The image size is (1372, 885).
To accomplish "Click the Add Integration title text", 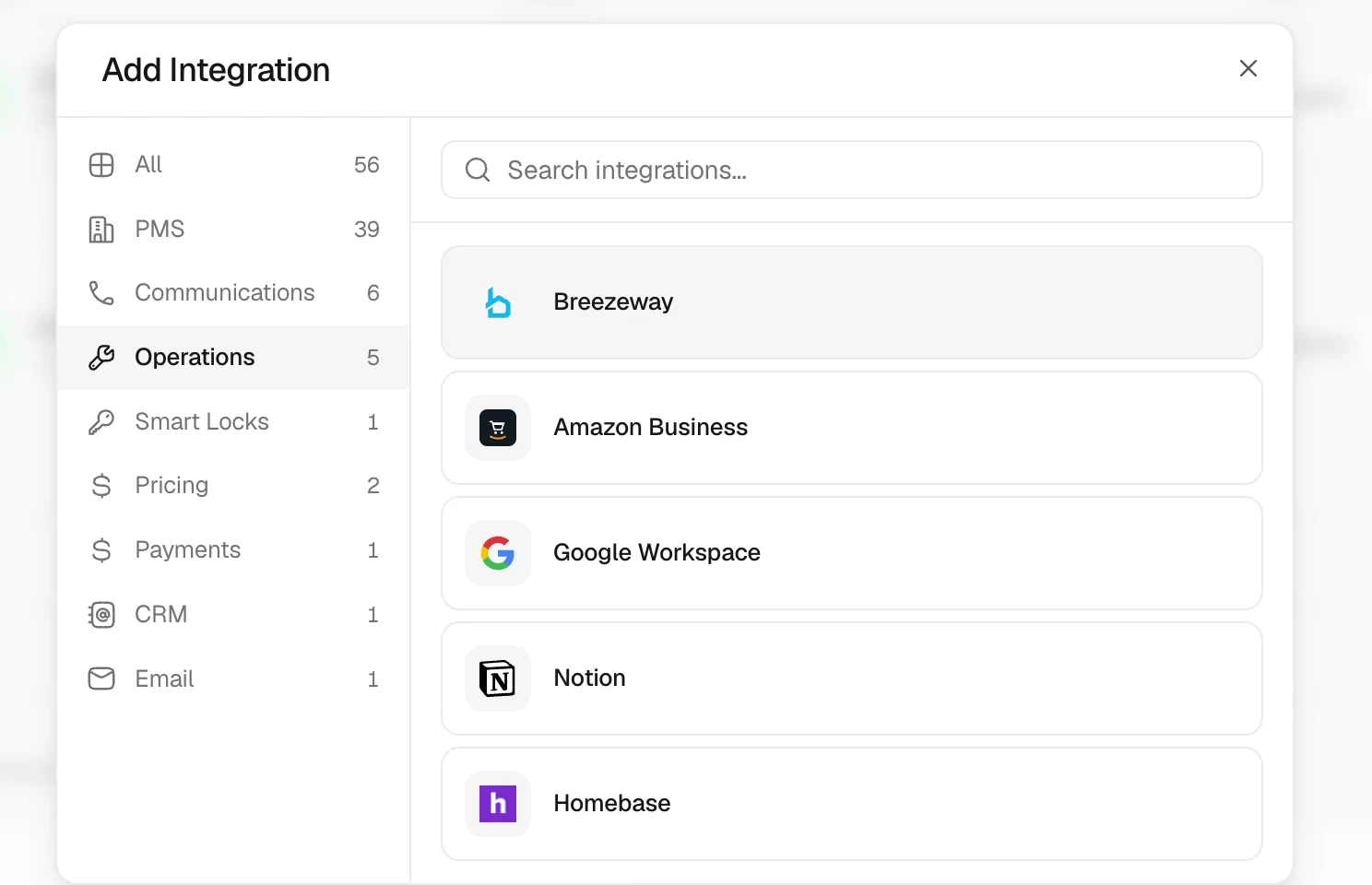I will point(216,70).
